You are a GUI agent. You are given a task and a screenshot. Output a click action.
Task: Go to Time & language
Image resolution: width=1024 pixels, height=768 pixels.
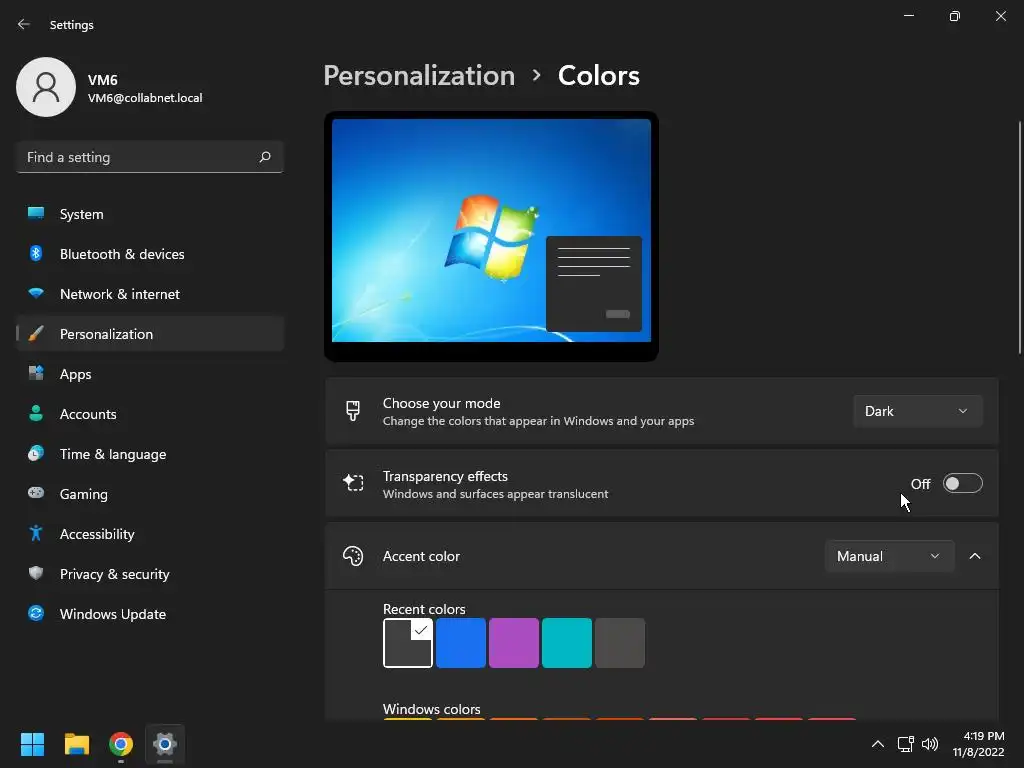(150, 454)
